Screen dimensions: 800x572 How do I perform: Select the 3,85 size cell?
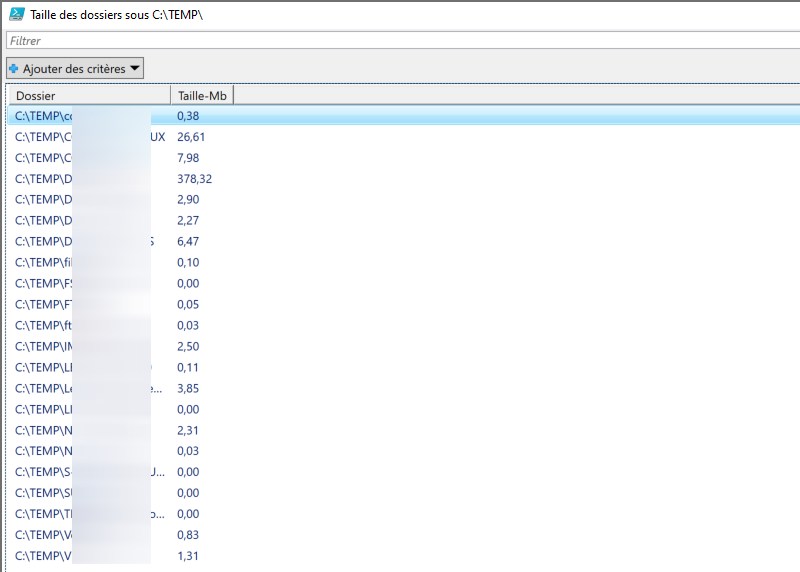[188, 388]
